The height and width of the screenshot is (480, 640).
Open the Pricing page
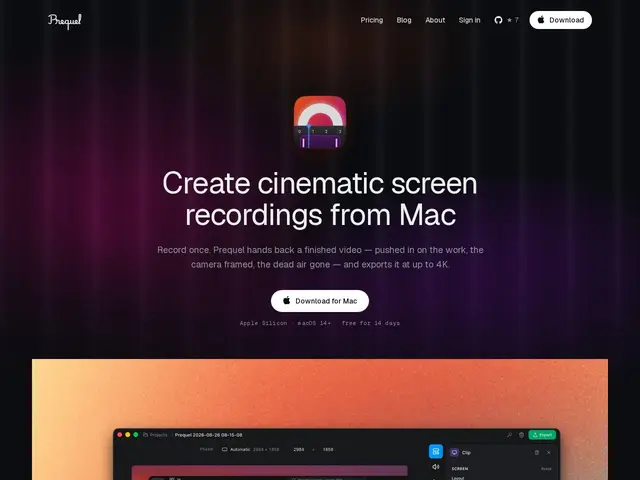[371, 20]
